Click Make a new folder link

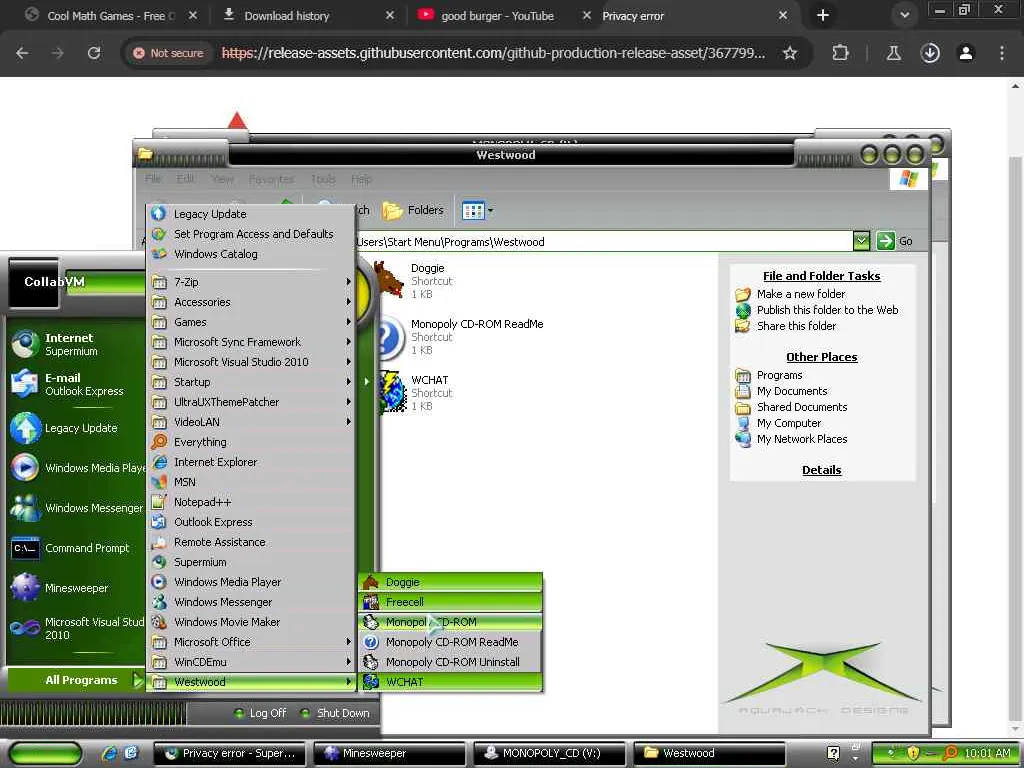801,294
